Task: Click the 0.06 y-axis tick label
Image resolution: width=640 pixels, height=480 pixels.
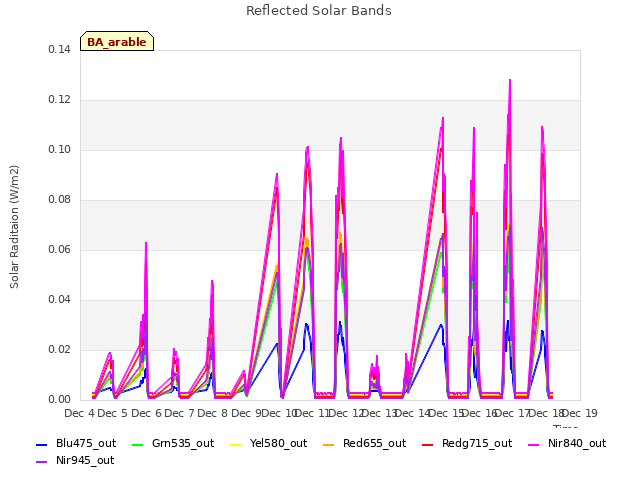Action: pos(59,249)
